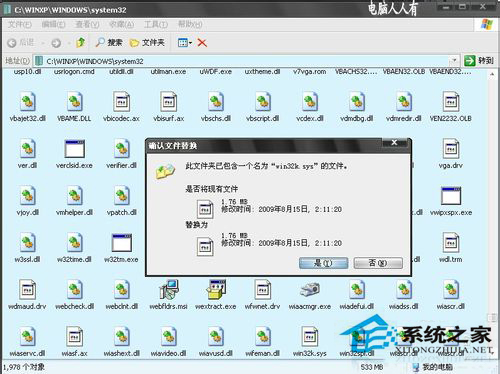Select the verifier.dll file icon

(x=121, y=148)
